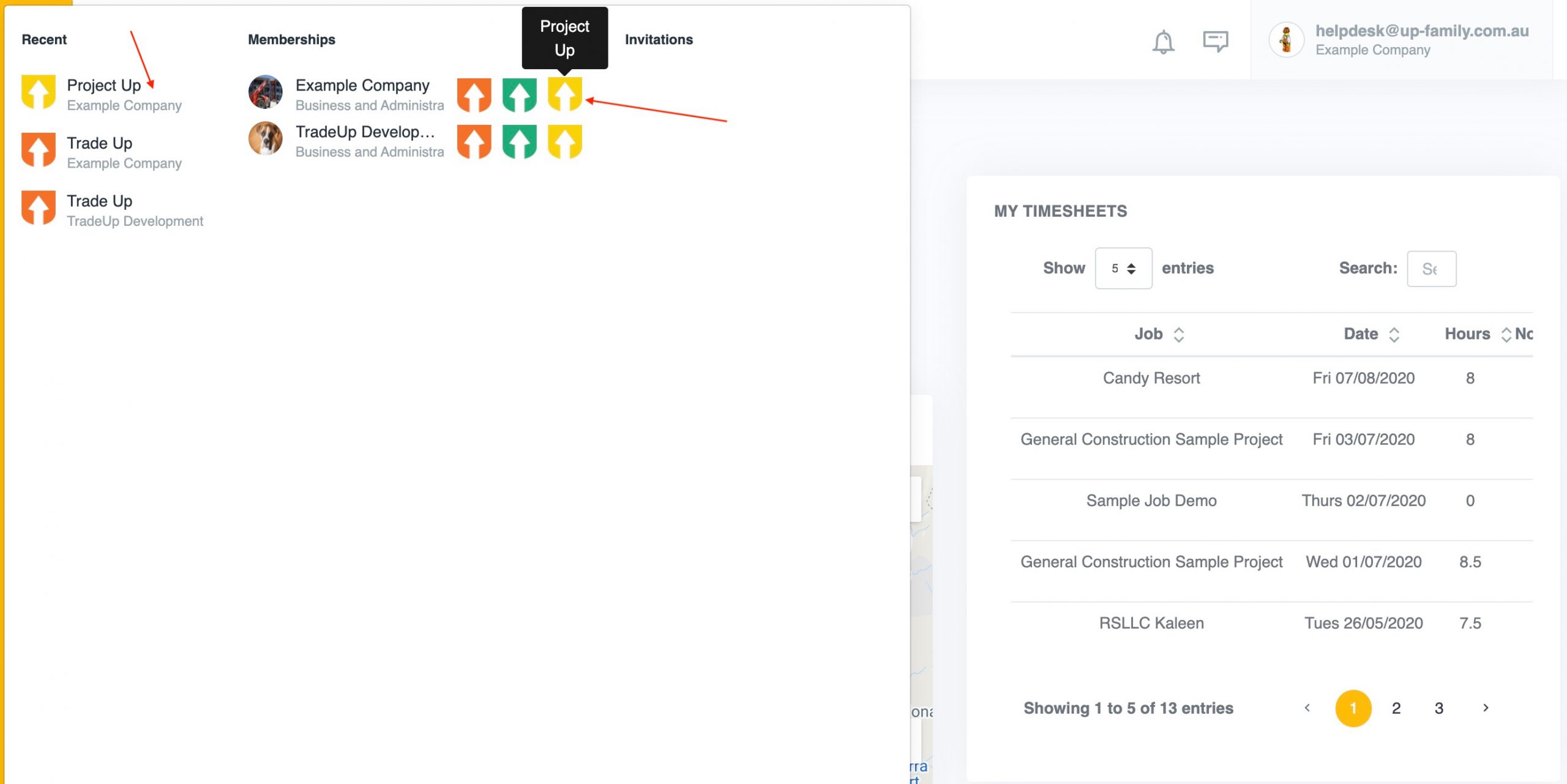
Task: Click the Thurs 02/07/2020 date cell
Action: 1364,501
